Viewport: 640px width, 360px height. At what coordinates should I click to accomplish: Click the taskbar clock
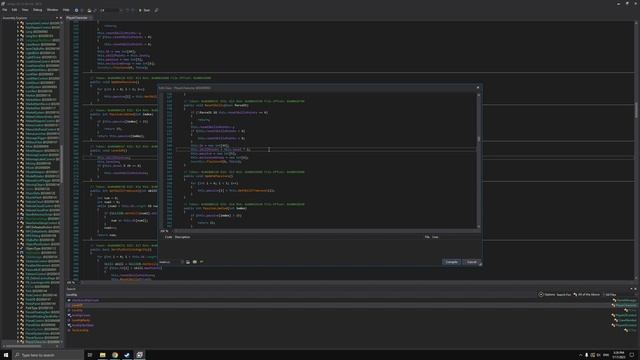click(x=619, y=355)
